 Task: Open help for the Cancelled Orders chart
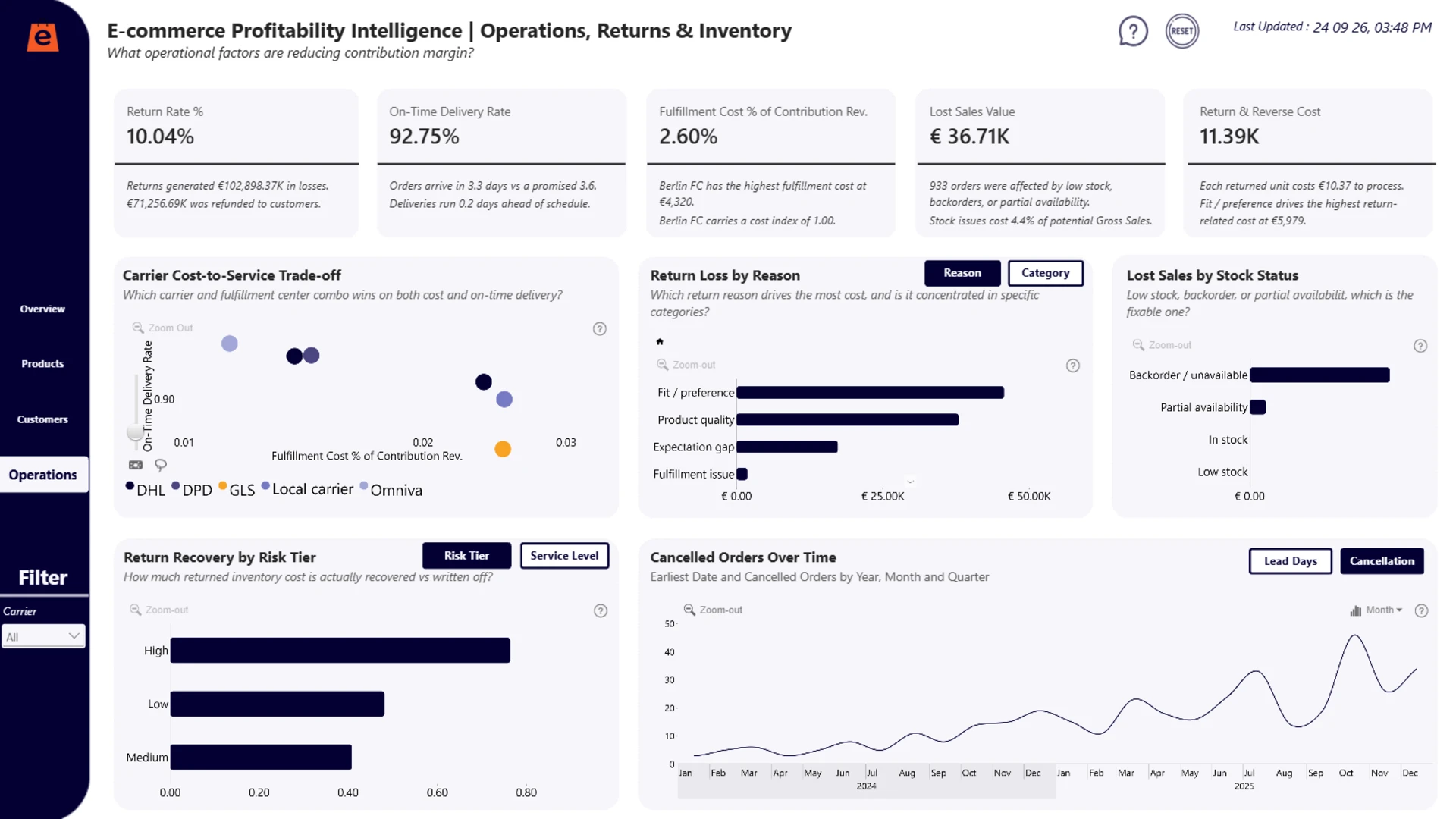(1422, 610)
